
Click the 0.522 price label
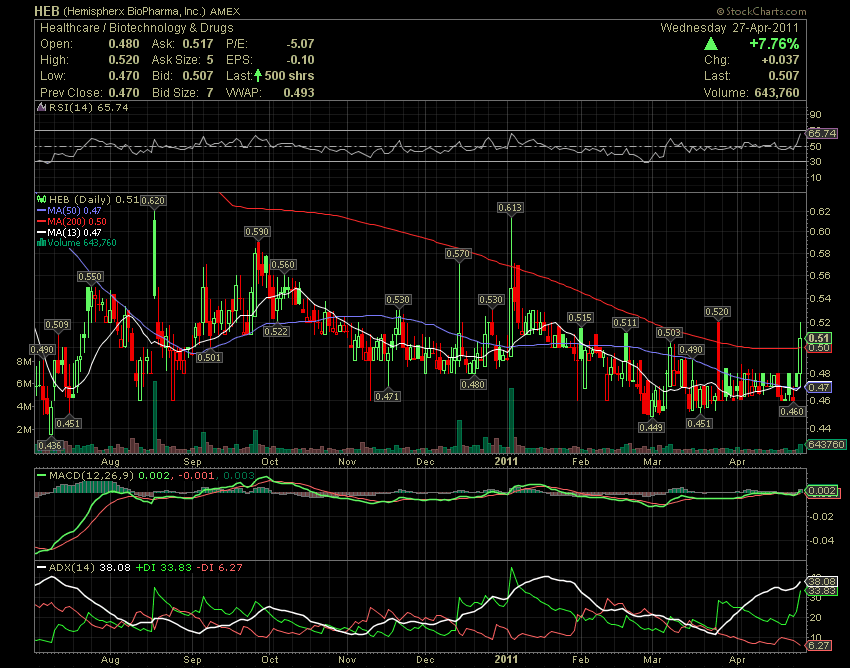(x=276, y=331)
